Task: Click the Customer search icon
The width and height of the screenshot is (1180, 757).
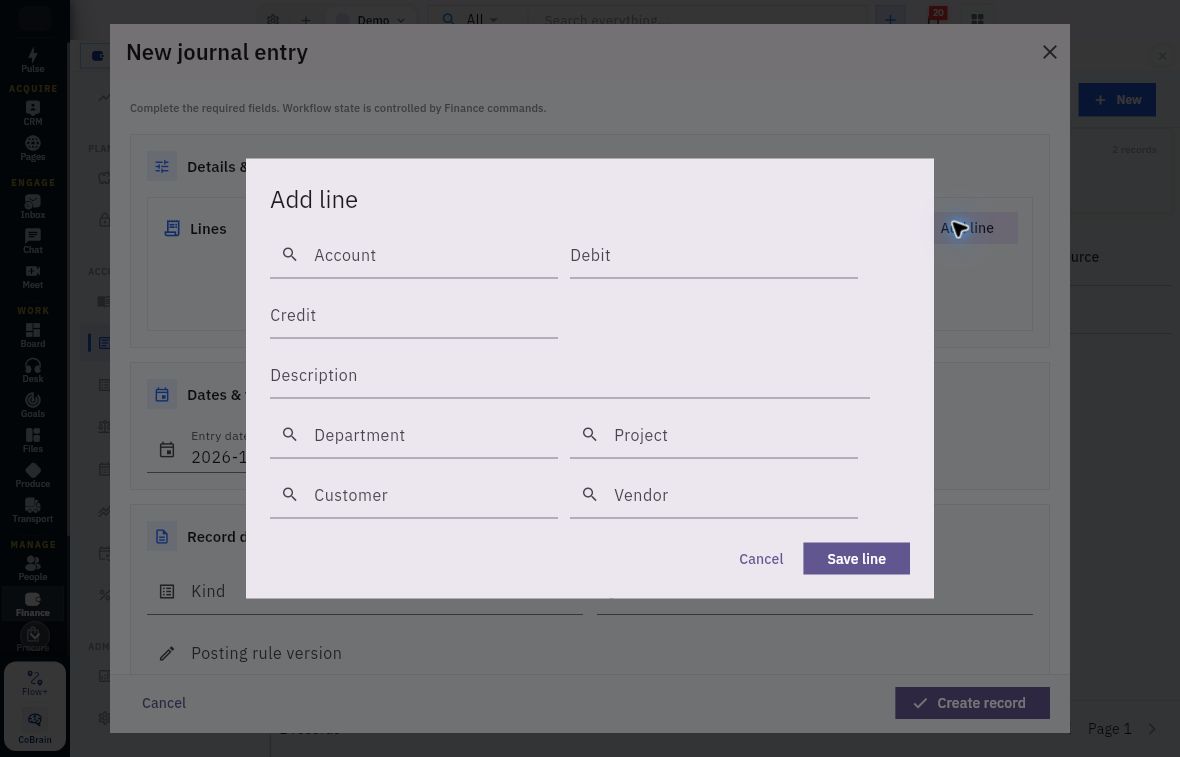Action: tap(289, 494)
